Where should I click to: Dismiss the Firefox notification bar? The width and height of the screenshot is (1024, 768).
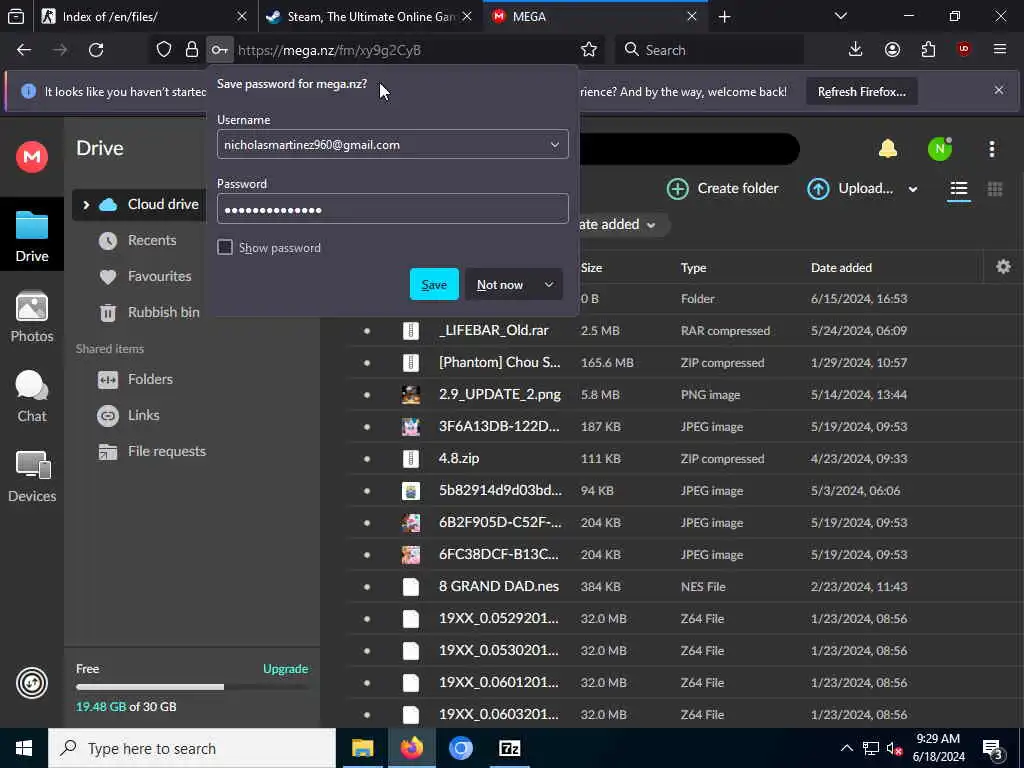999,91
